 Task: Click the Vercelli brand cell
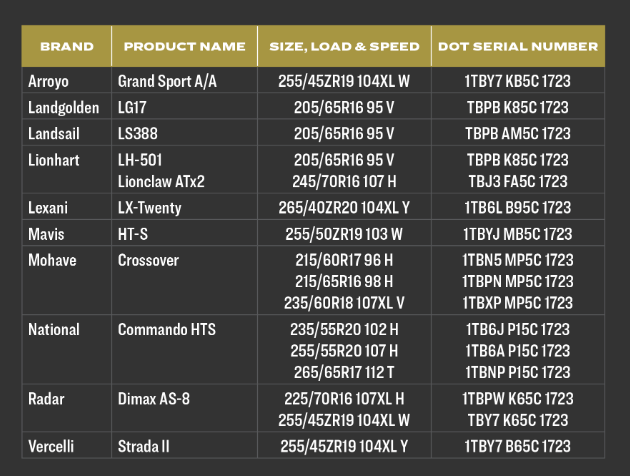(53, 445)
